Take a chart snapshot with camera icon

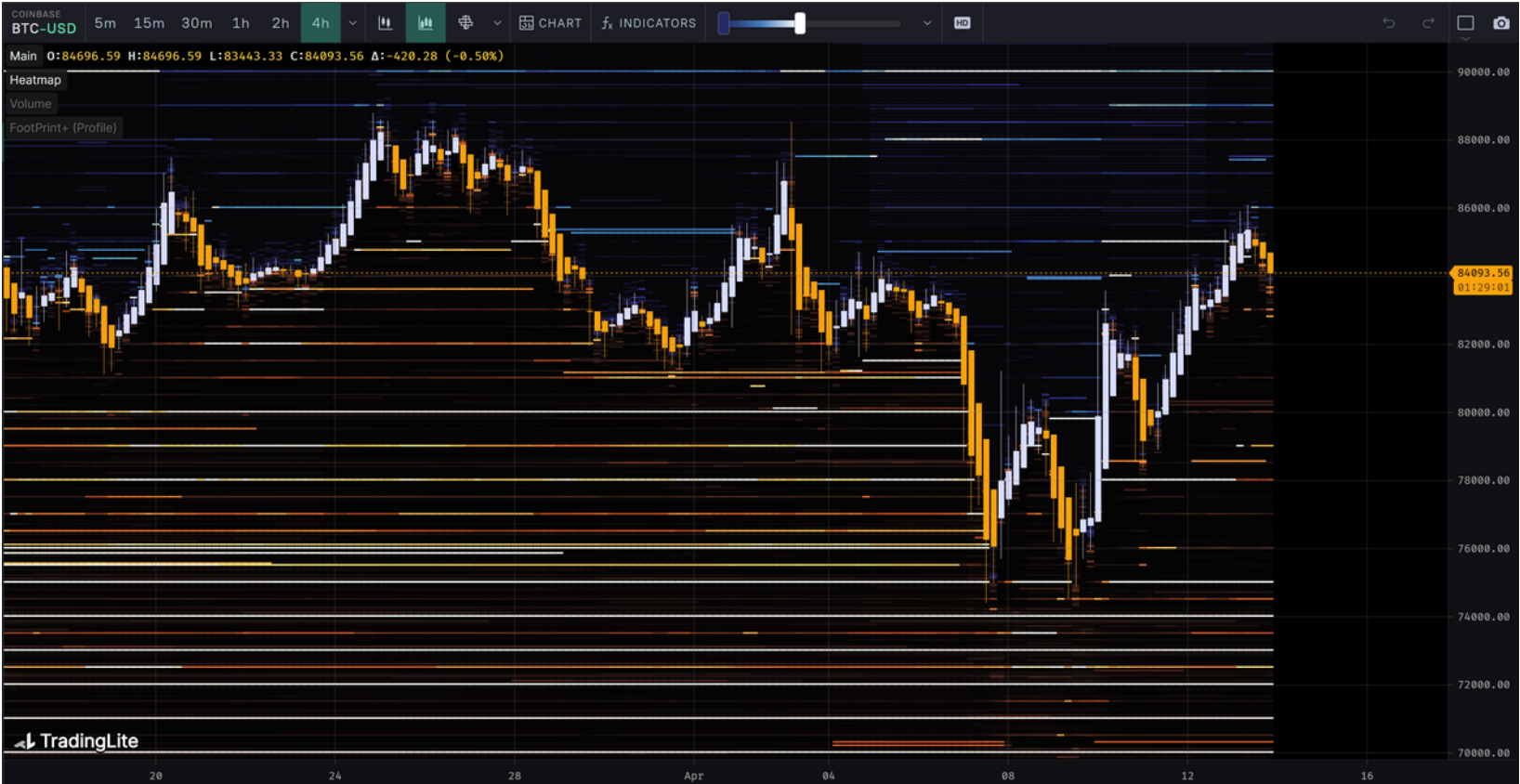(x=1500, y=23)
